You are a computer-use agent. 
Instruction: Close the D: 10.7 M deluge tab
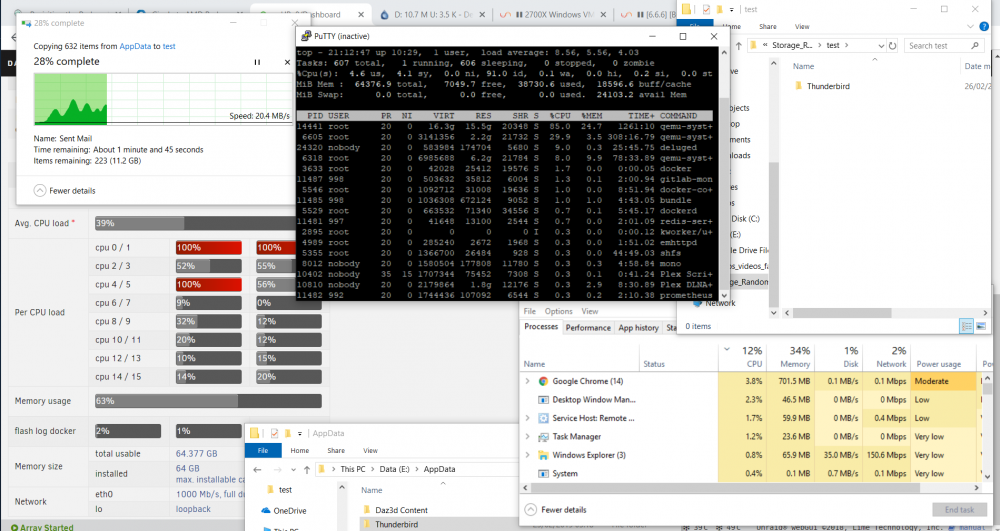[x=482, y=15]
